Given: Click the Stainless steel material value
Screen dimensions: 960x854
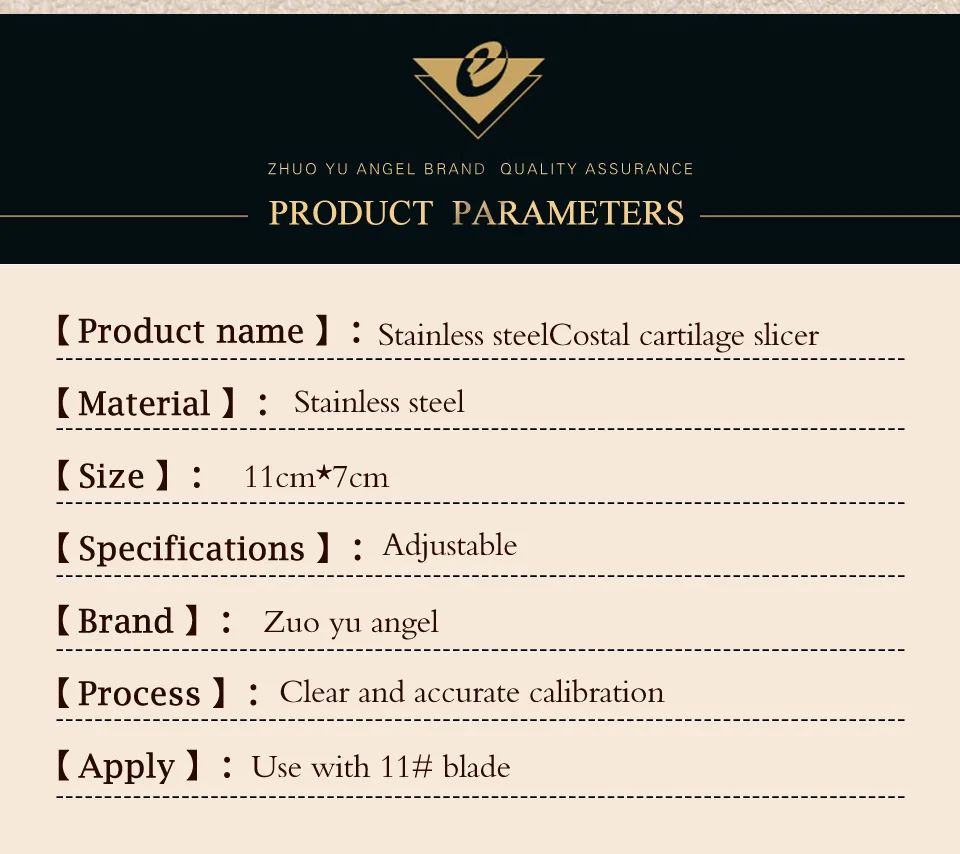Looking at the screenshot, I should (x=379, y=402).
